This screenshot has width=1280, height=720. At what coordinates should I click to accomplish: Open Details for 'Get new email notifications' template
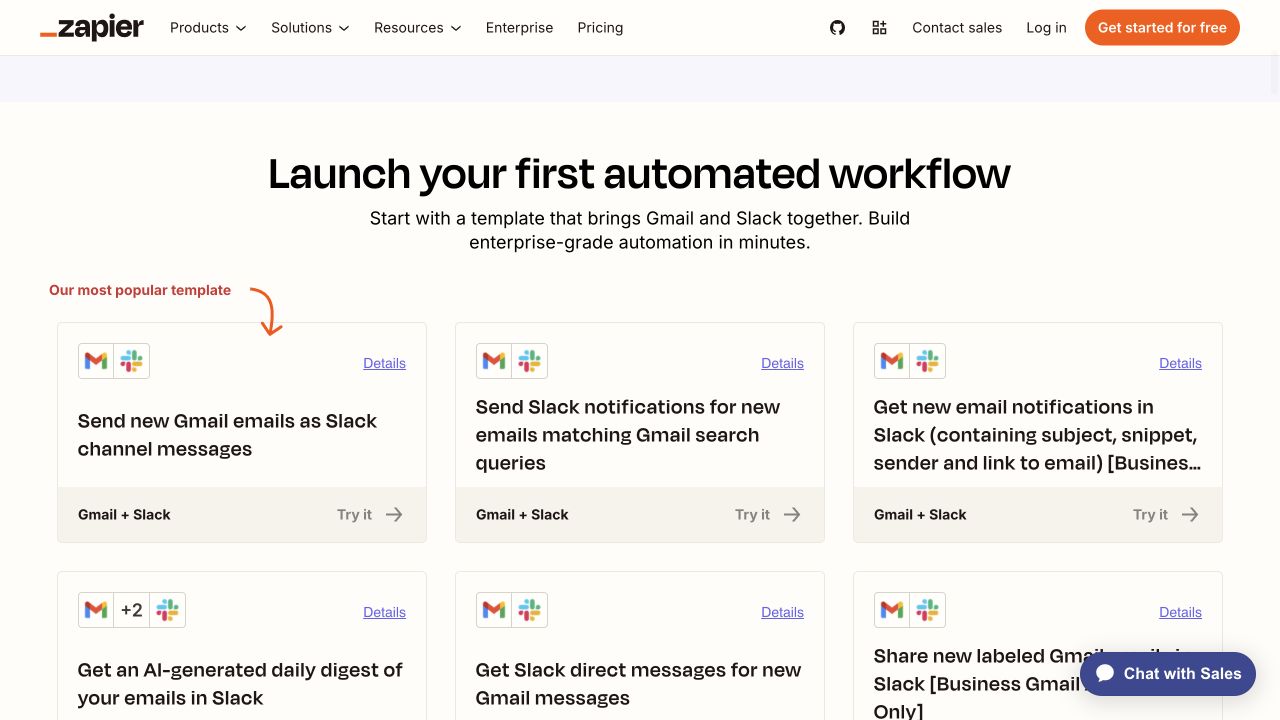click(x=1180, y=363)
